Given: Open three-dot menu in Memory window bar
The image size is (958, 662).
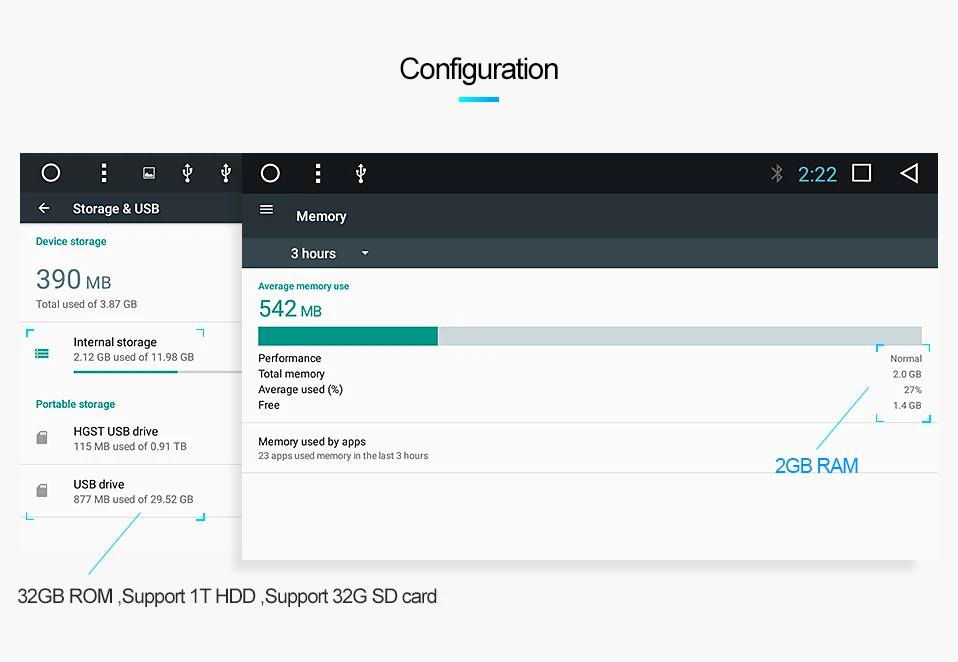Looking at the screenshot, I should pos(318,173).
